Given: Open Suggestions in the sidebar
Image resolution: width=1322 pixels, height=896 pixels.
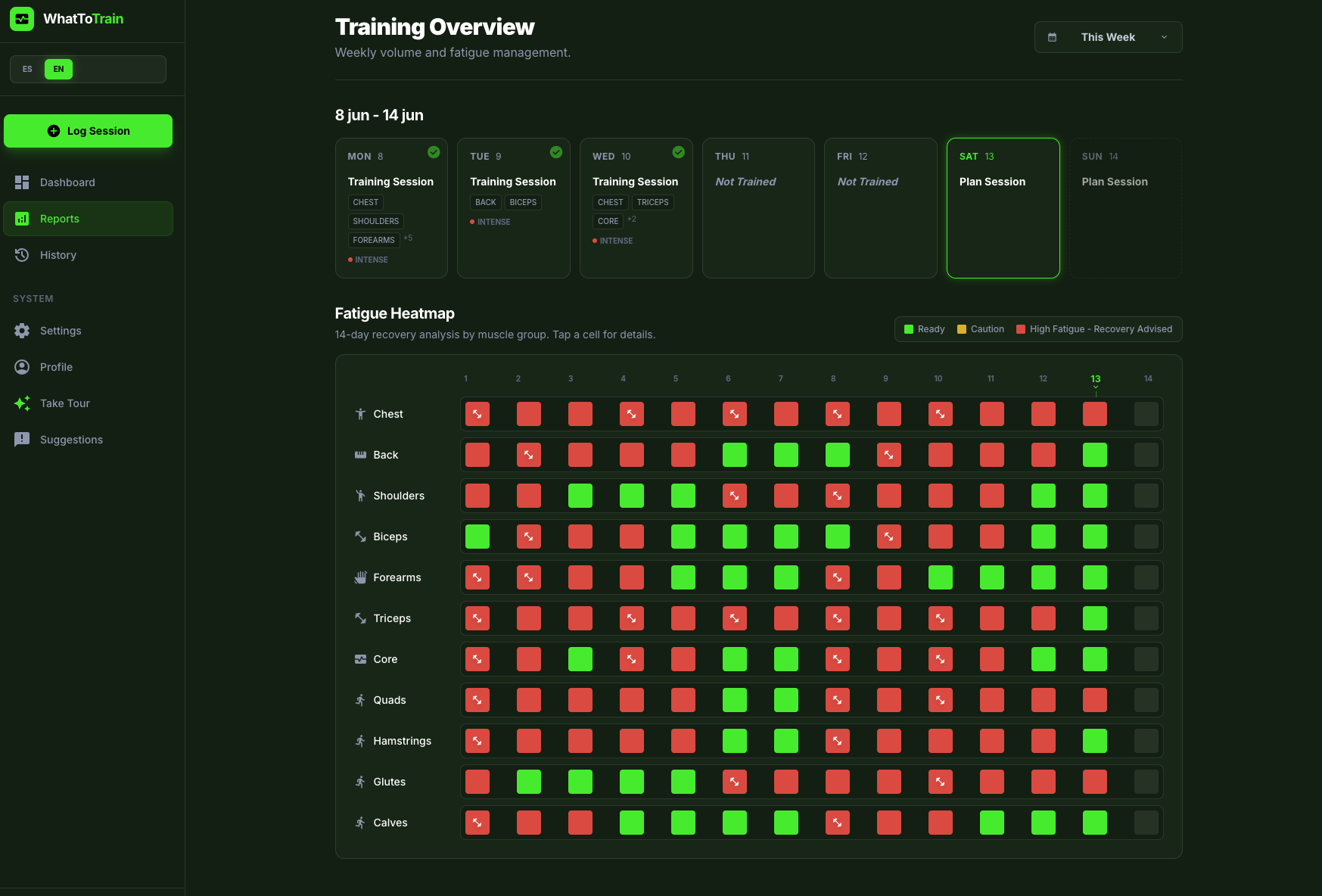Looking at the screenshot, I should tap(88, 440).
